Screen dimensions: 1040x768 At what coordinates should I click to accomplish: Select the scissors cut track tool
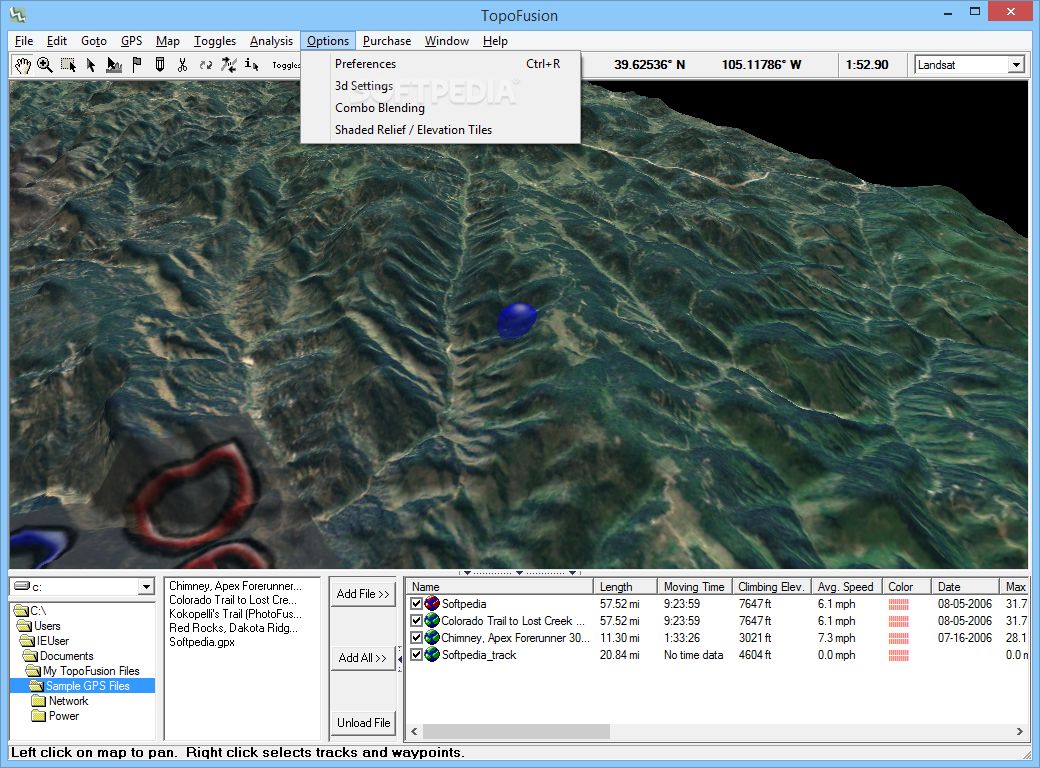[182, 65]
